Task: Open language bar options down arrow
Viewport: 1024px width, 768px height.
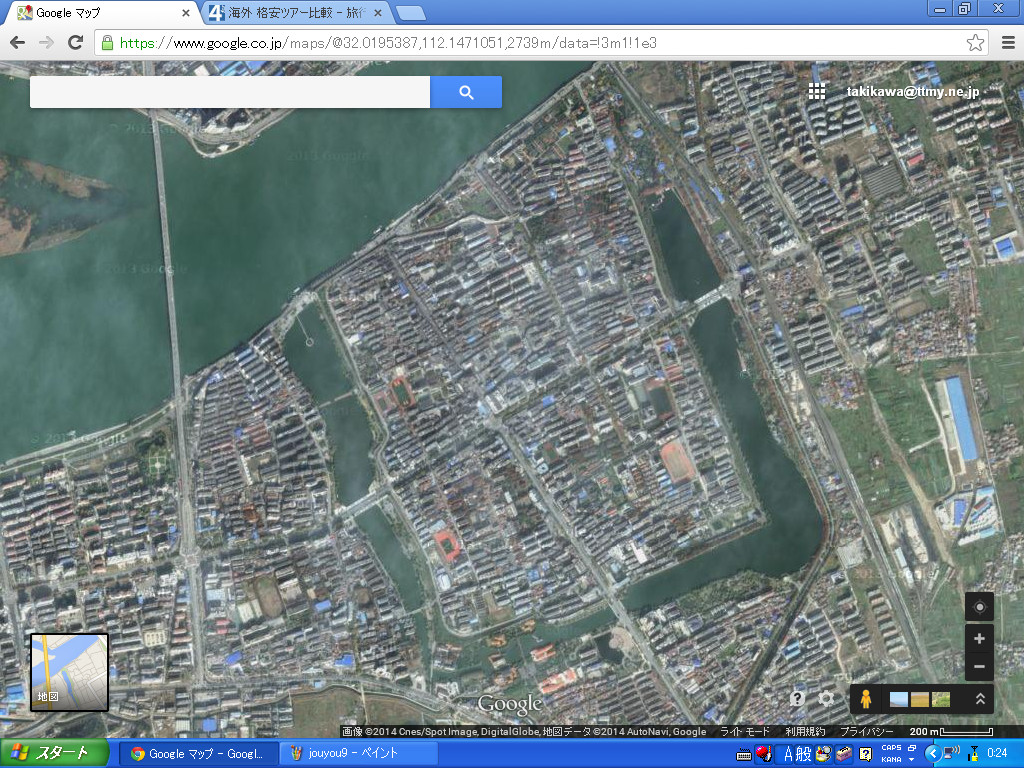Action: pyautogui.click(x=912, y=760)
